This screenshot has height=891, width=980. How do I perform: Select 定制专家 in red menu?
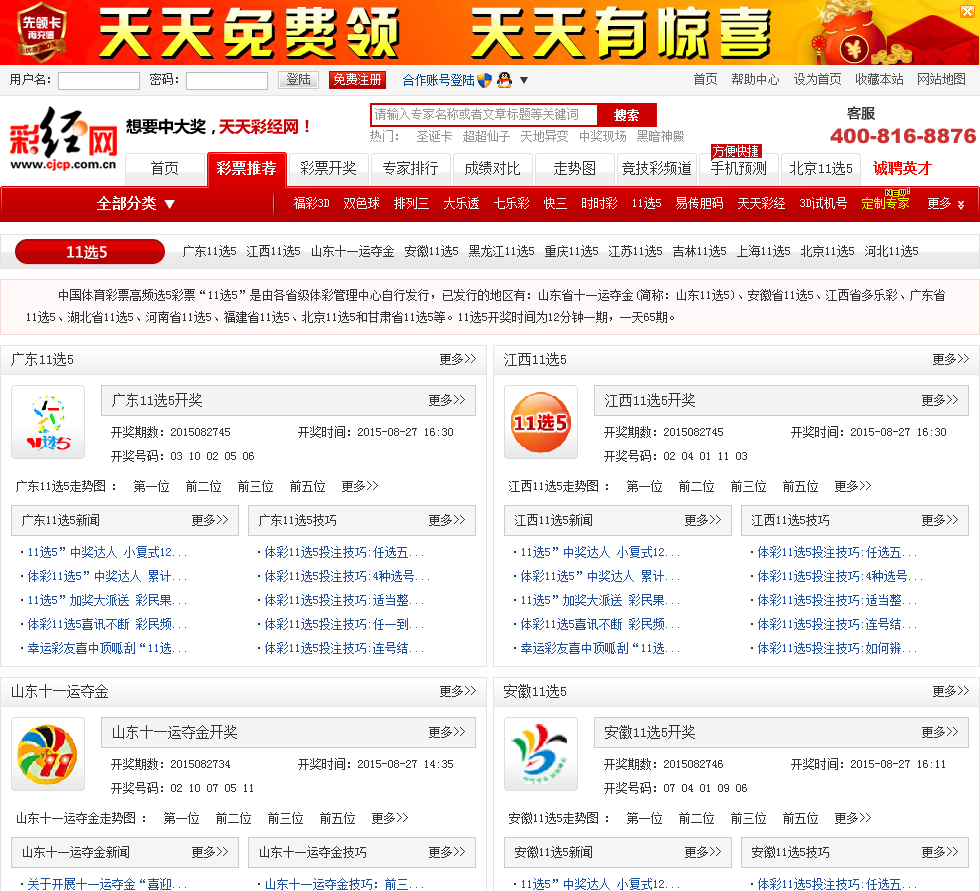click(885, 204)
